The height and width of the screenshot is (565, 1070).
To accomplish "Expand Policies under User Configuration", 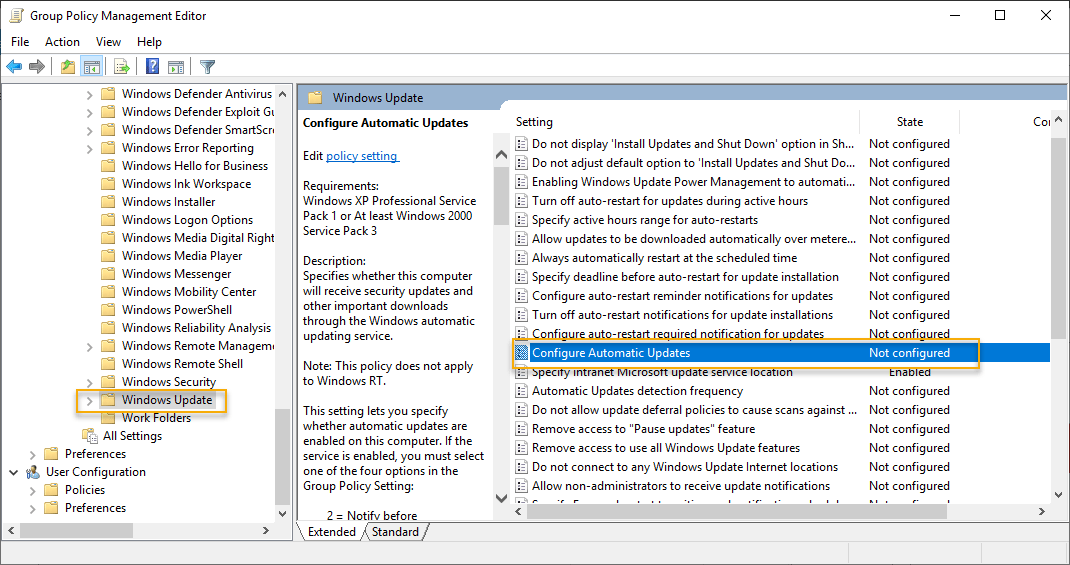I will point(32,490).
